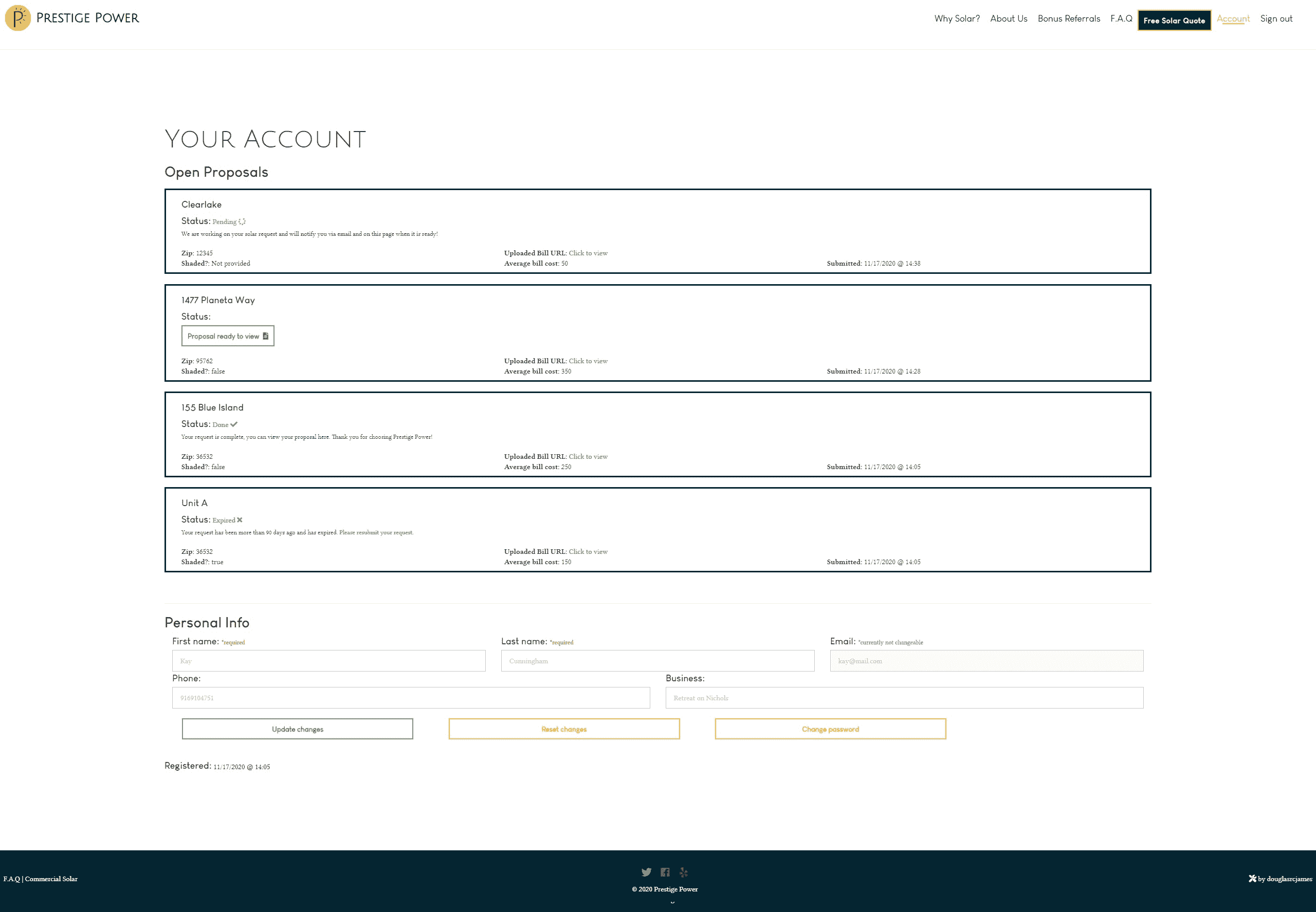Viewport: 1316px width, 912px height.
Task: Click the Prestige Power brand name in the header
Action: (x=87, y=17)
